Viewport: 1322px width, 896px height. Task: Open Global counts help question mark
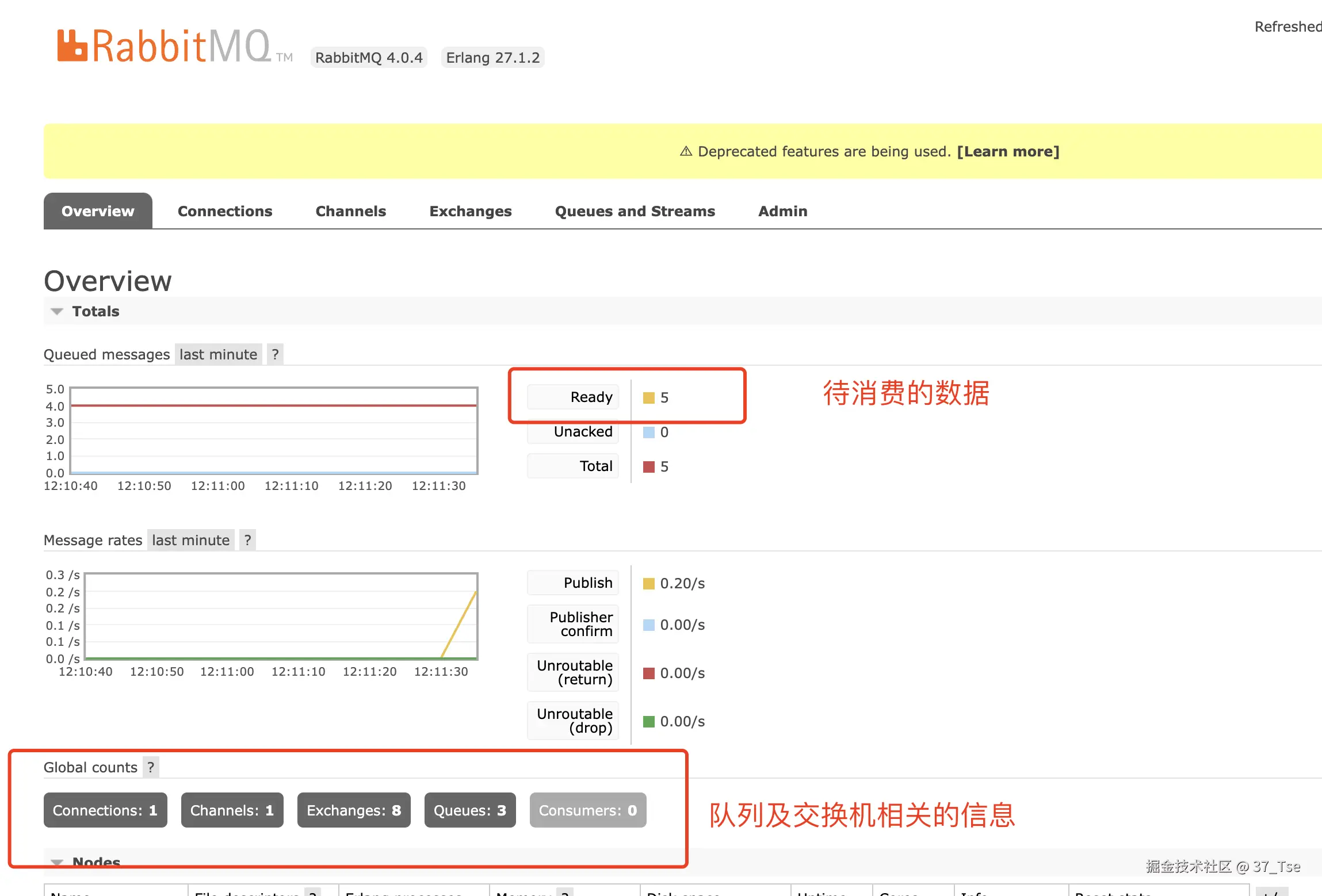(151, 767)
